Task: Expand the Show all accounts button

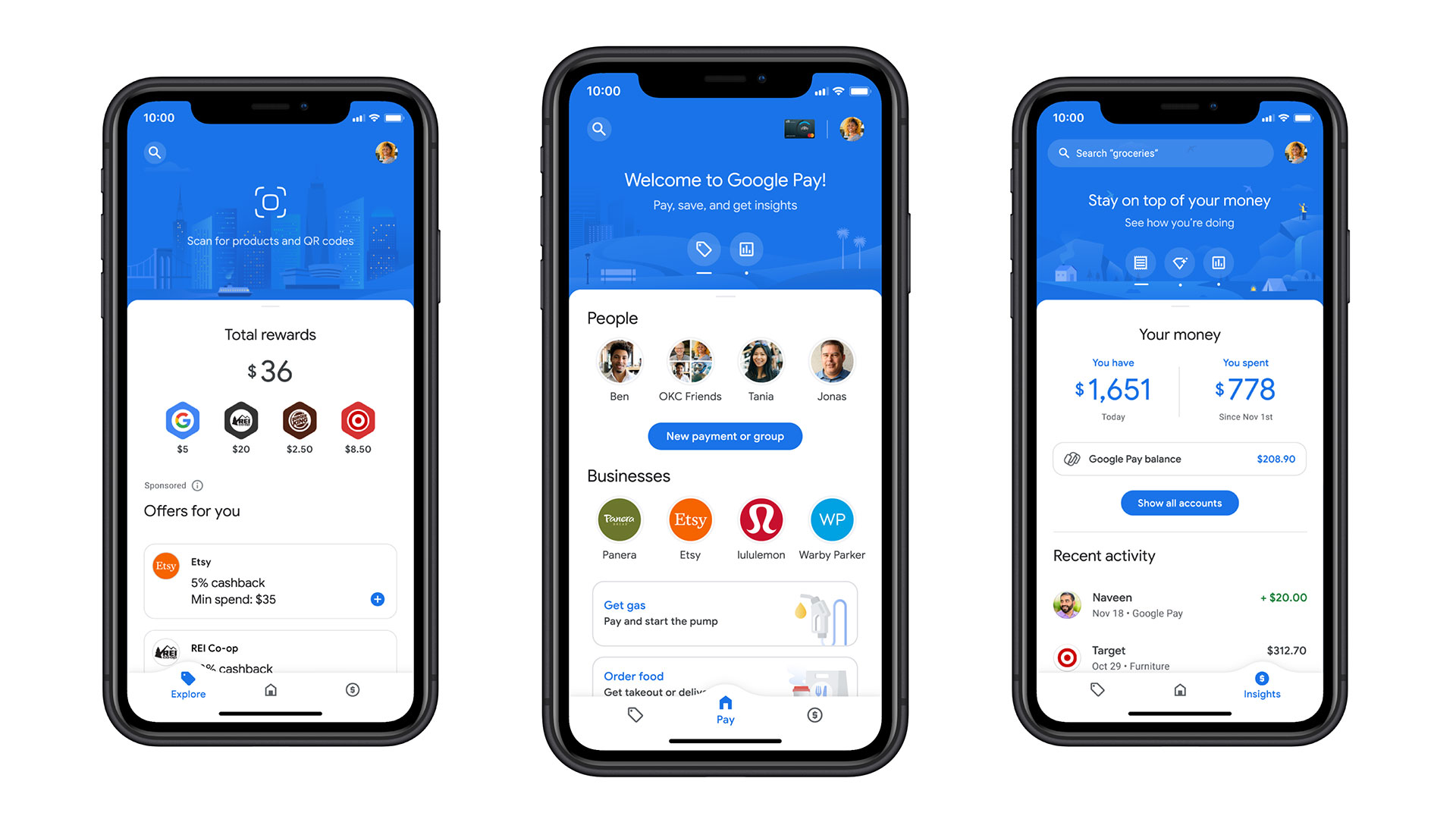Action: 1176,503
